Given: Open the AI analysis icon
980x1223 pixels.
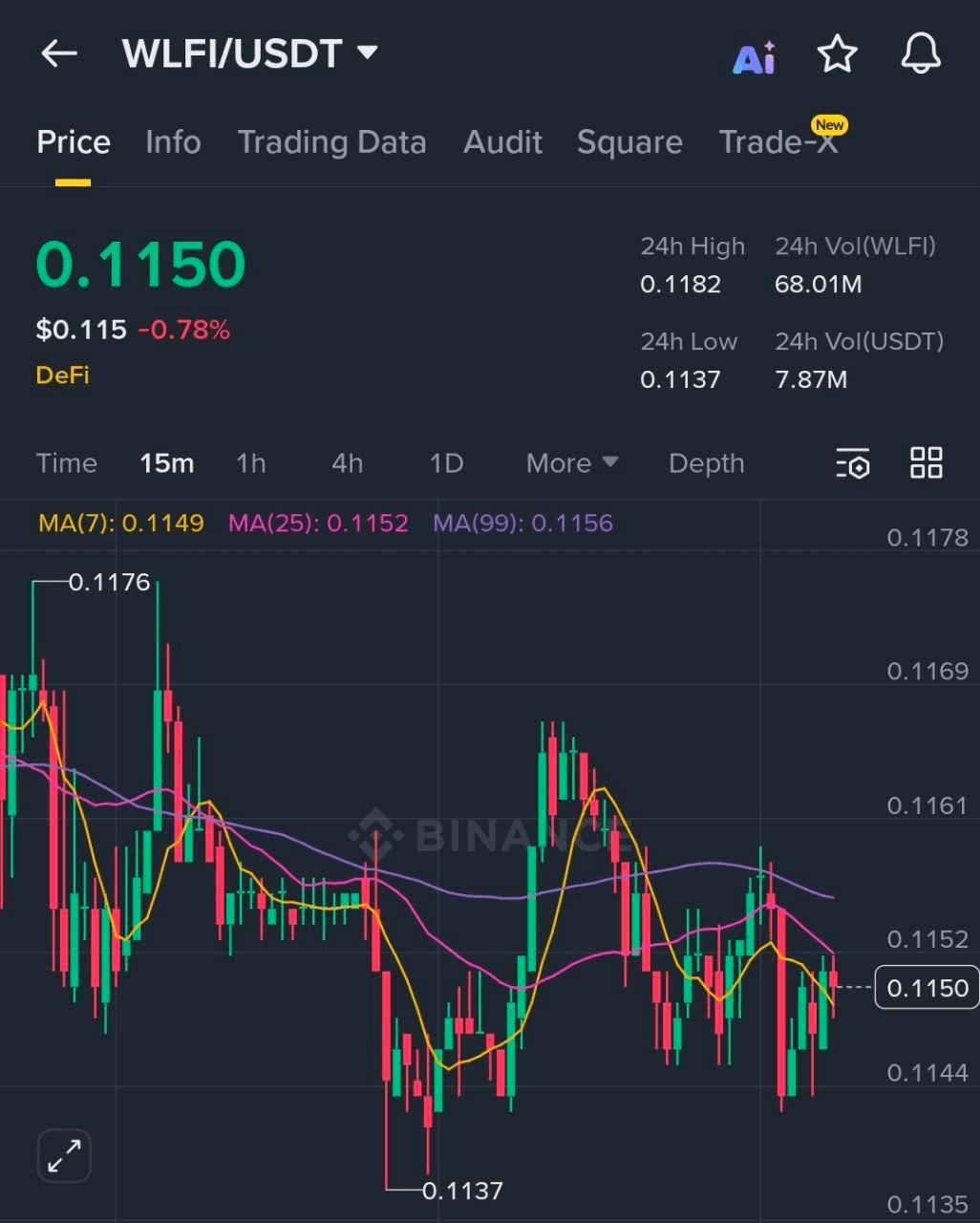Looking at the screenshot, I should pyautogui.click(x=754, y=57).
